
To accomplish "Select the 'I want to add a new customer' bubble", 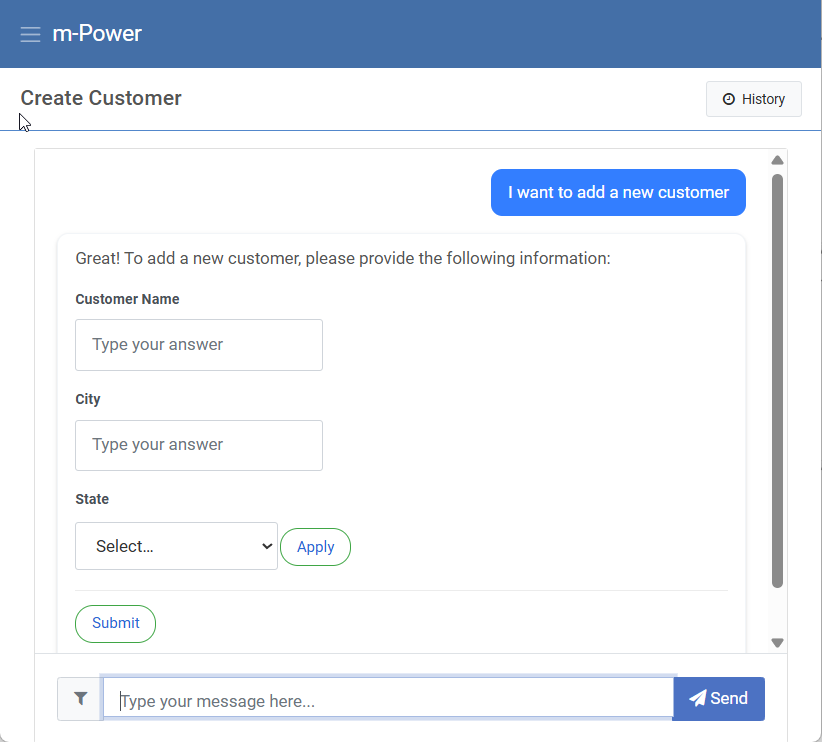I will pos(618,192).
